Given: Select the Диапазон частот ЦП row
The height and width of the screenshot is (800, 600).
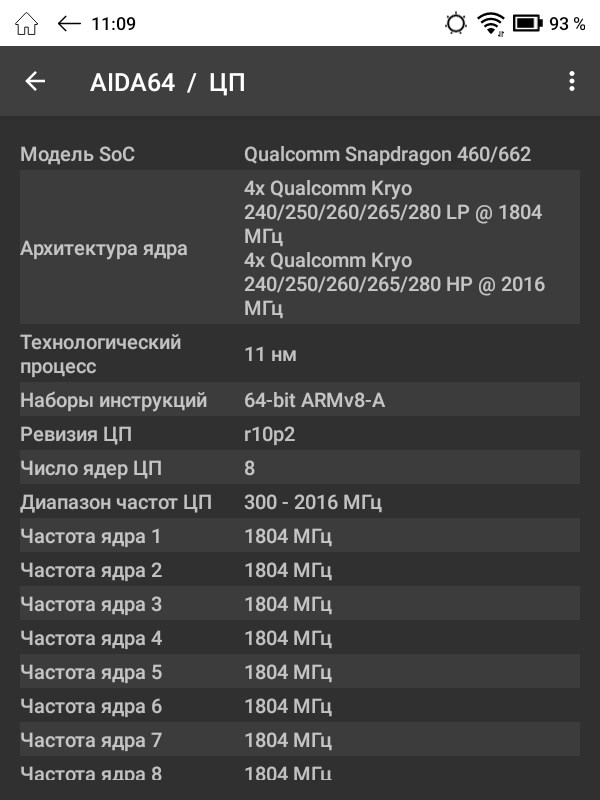Looking at the screenshot, I should [300, 503].
